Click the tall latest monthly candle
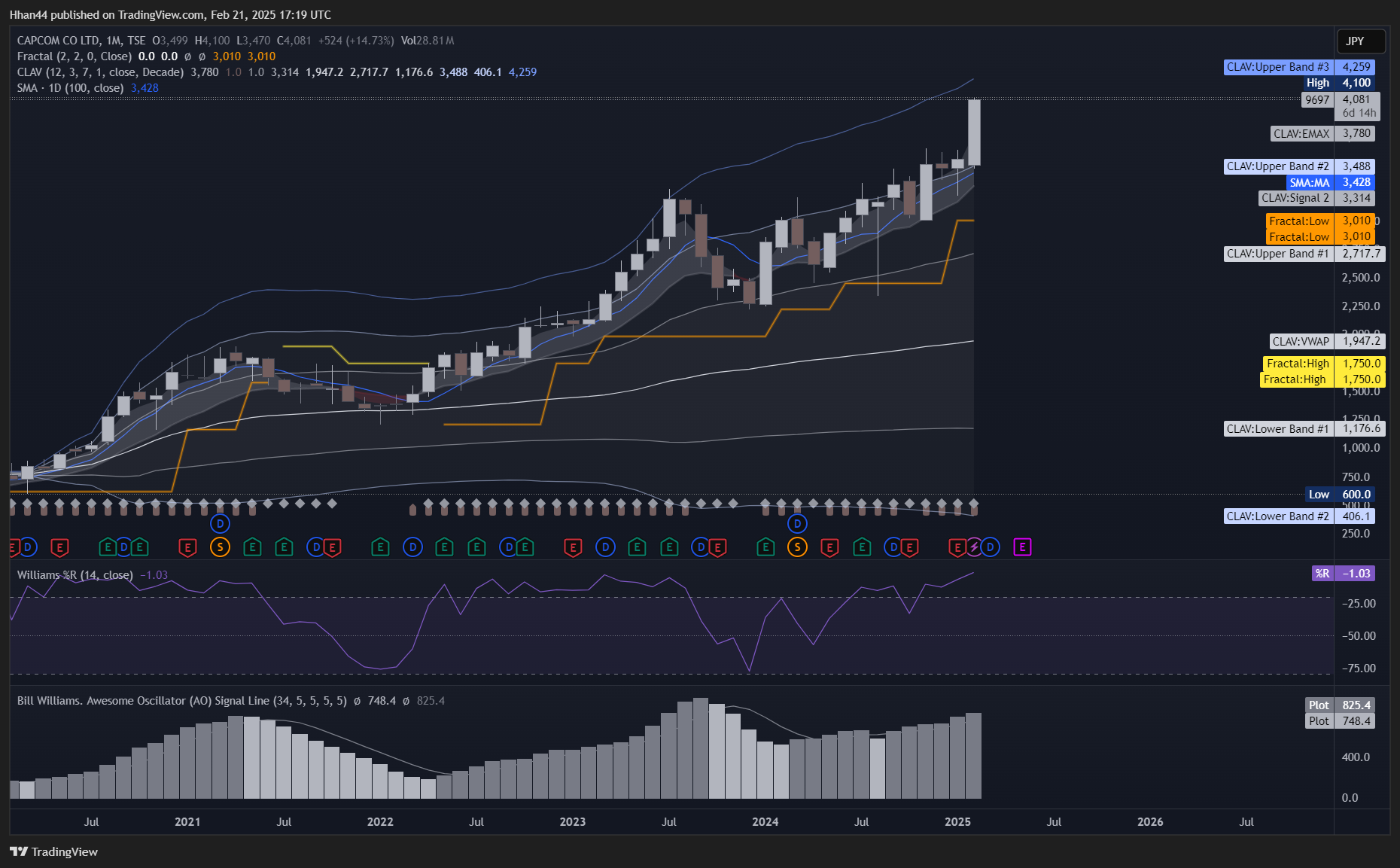 pos(974,132)
